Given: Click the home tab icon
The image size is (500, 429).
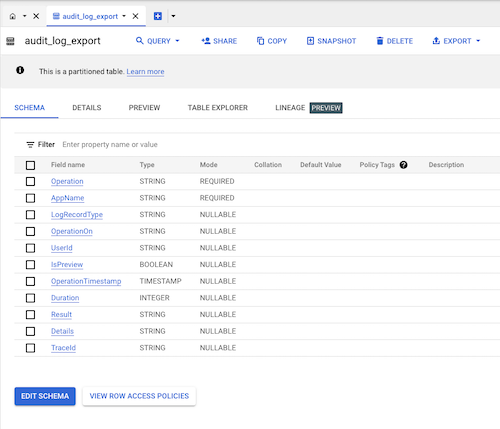Looking at the screenshot, I should [x=13, y=16].
